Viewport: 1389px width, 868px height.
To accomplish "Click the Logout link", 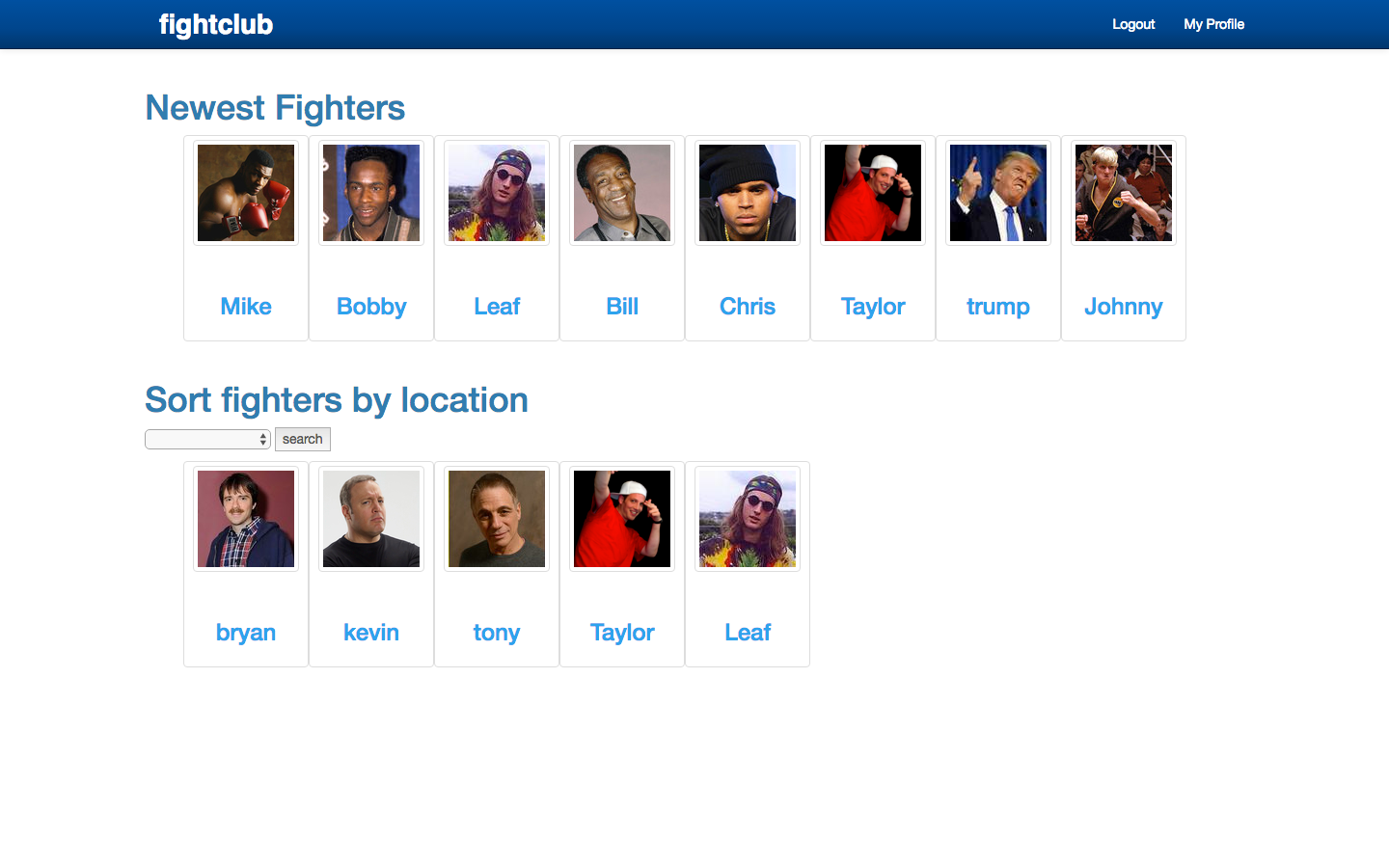I will (1133, 24).
